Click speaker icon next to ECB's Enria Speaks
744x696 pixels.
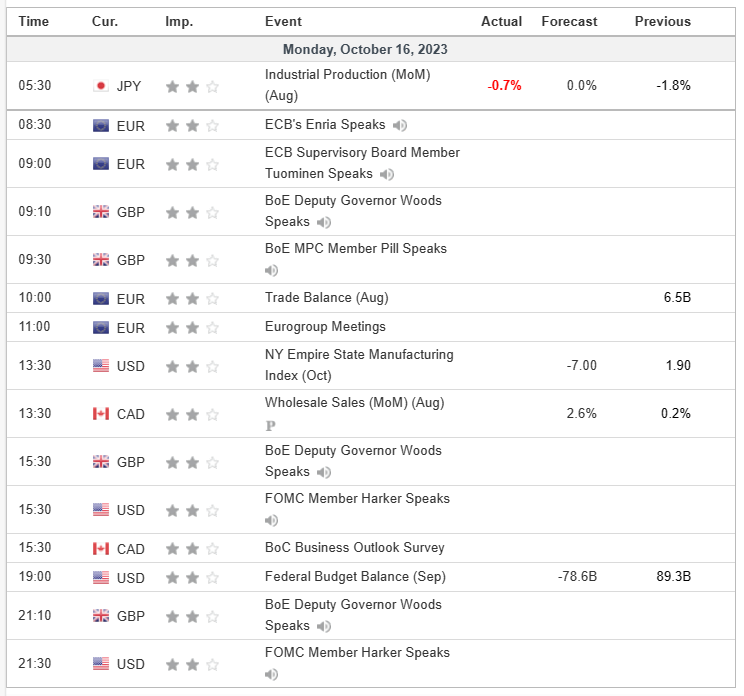click(x=400, y=125)
